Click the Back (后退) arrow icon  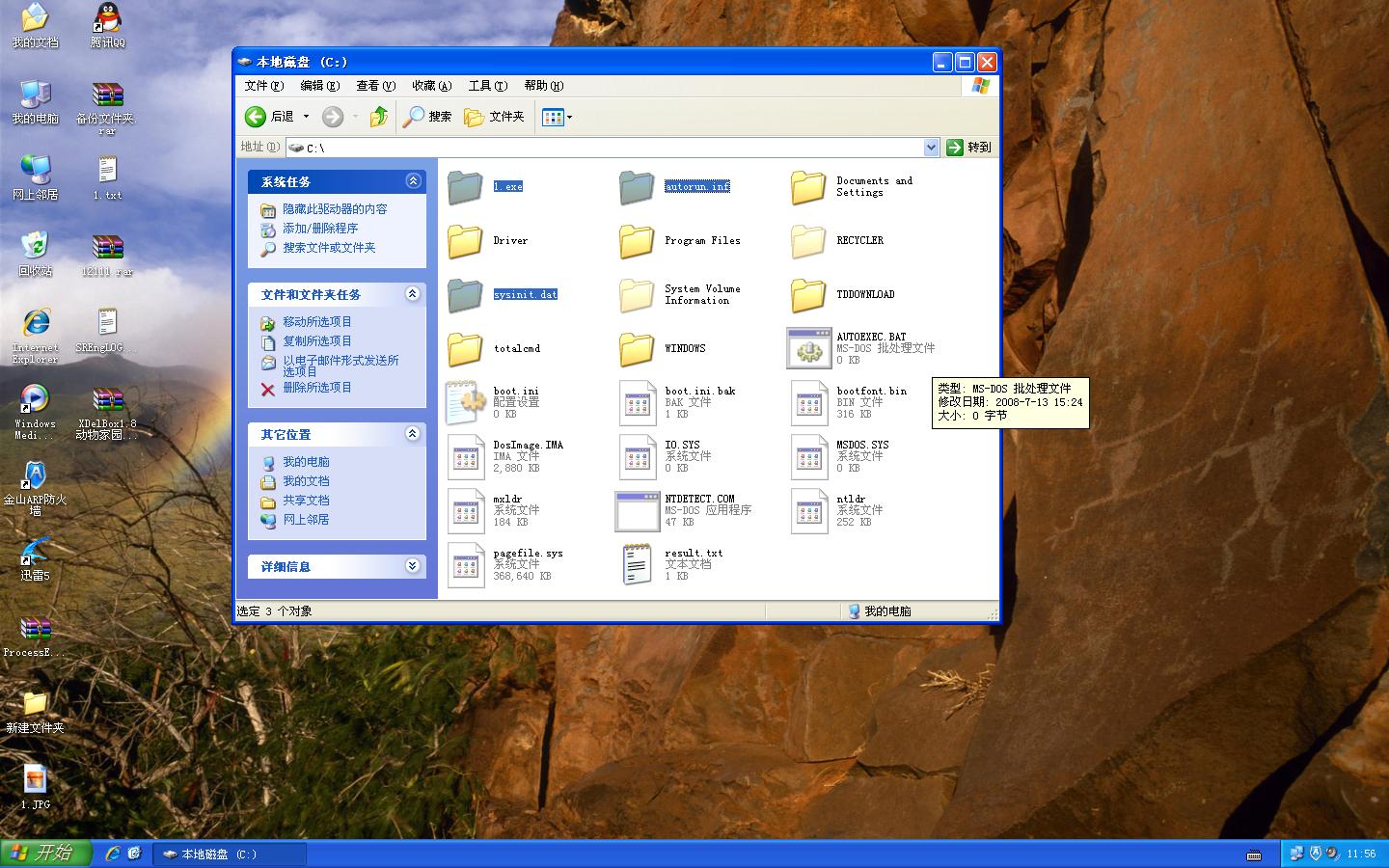click(x=256, y=117)
